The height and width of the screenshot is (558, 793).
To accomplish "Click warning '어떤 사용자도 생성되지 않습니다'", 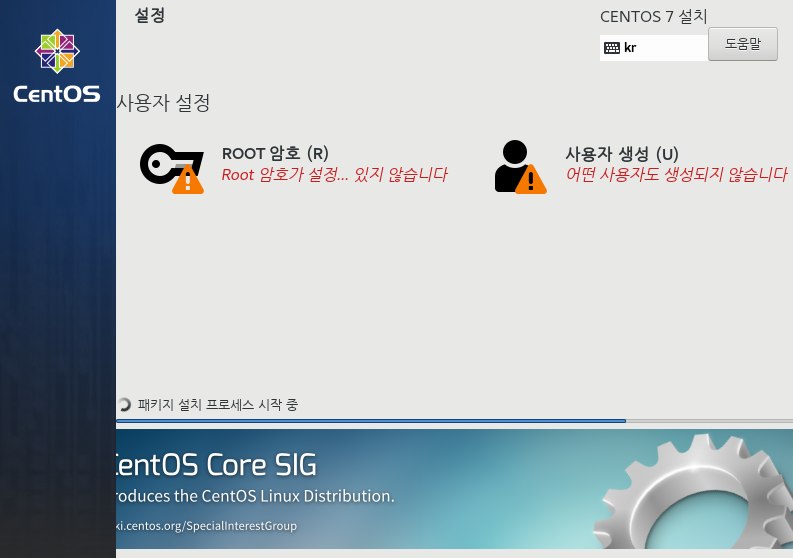I will 676,175.
